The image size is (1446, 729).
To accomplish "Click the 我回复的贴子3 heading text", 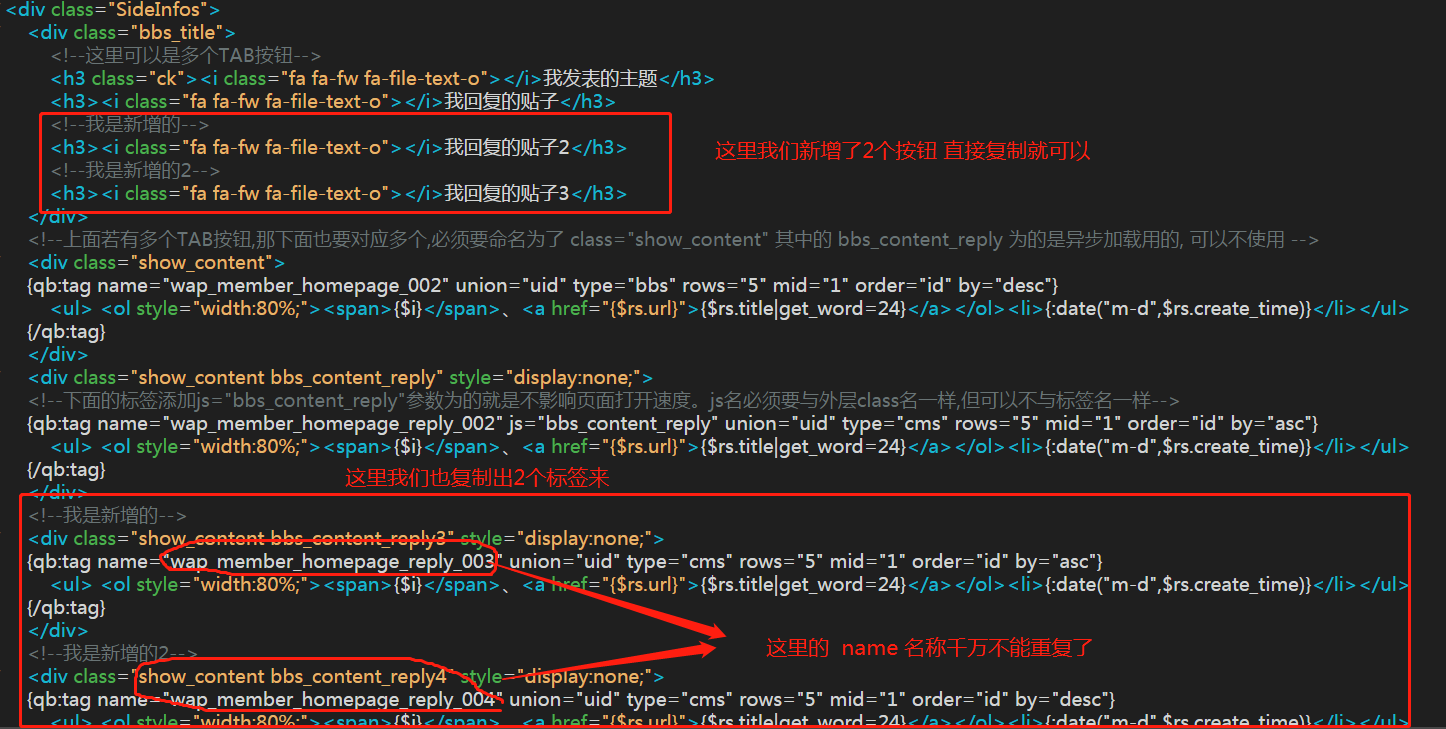I will (506, 194).
